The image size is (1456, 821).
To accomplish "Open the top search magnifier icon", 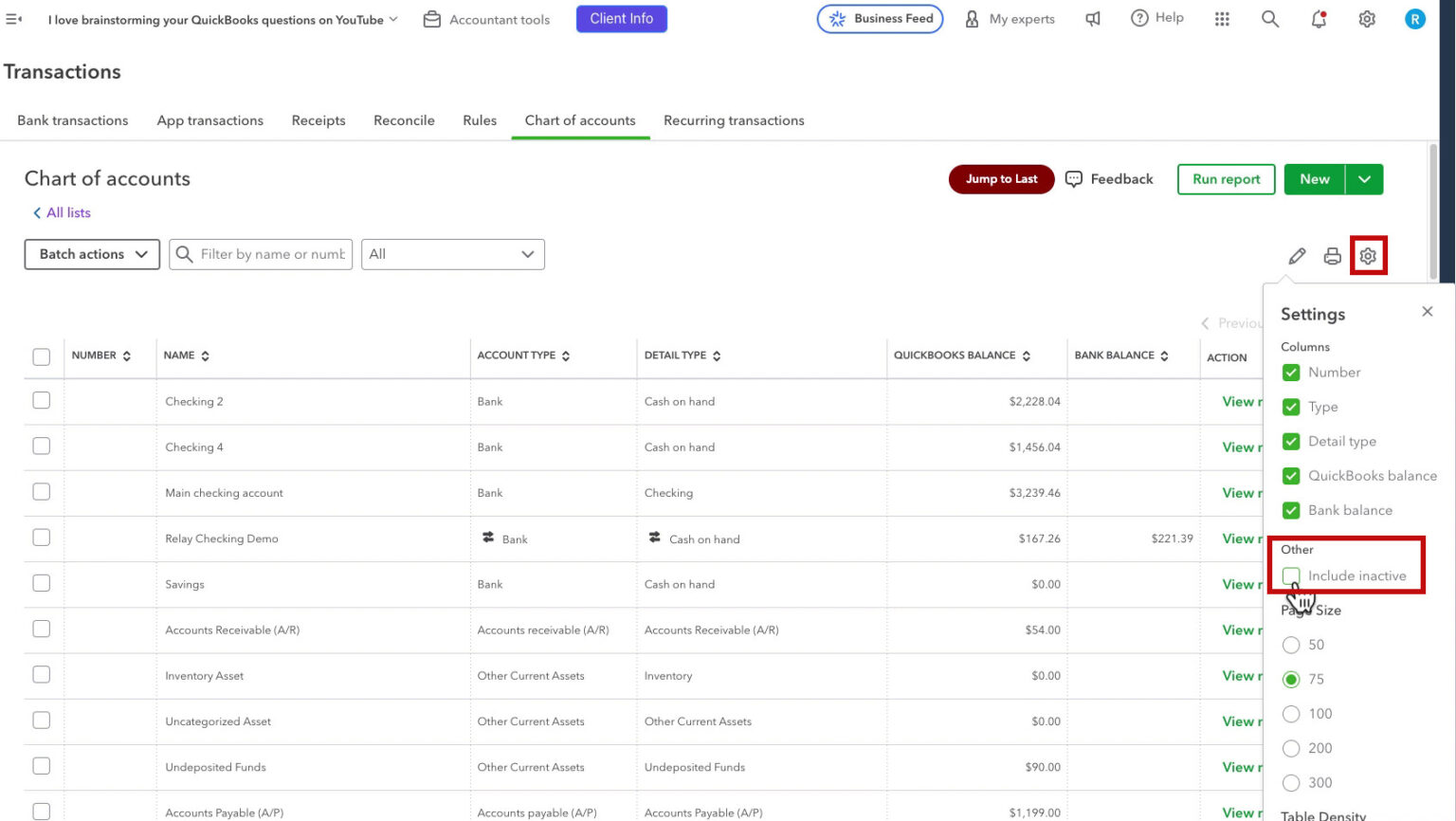I will [1270, 19].
